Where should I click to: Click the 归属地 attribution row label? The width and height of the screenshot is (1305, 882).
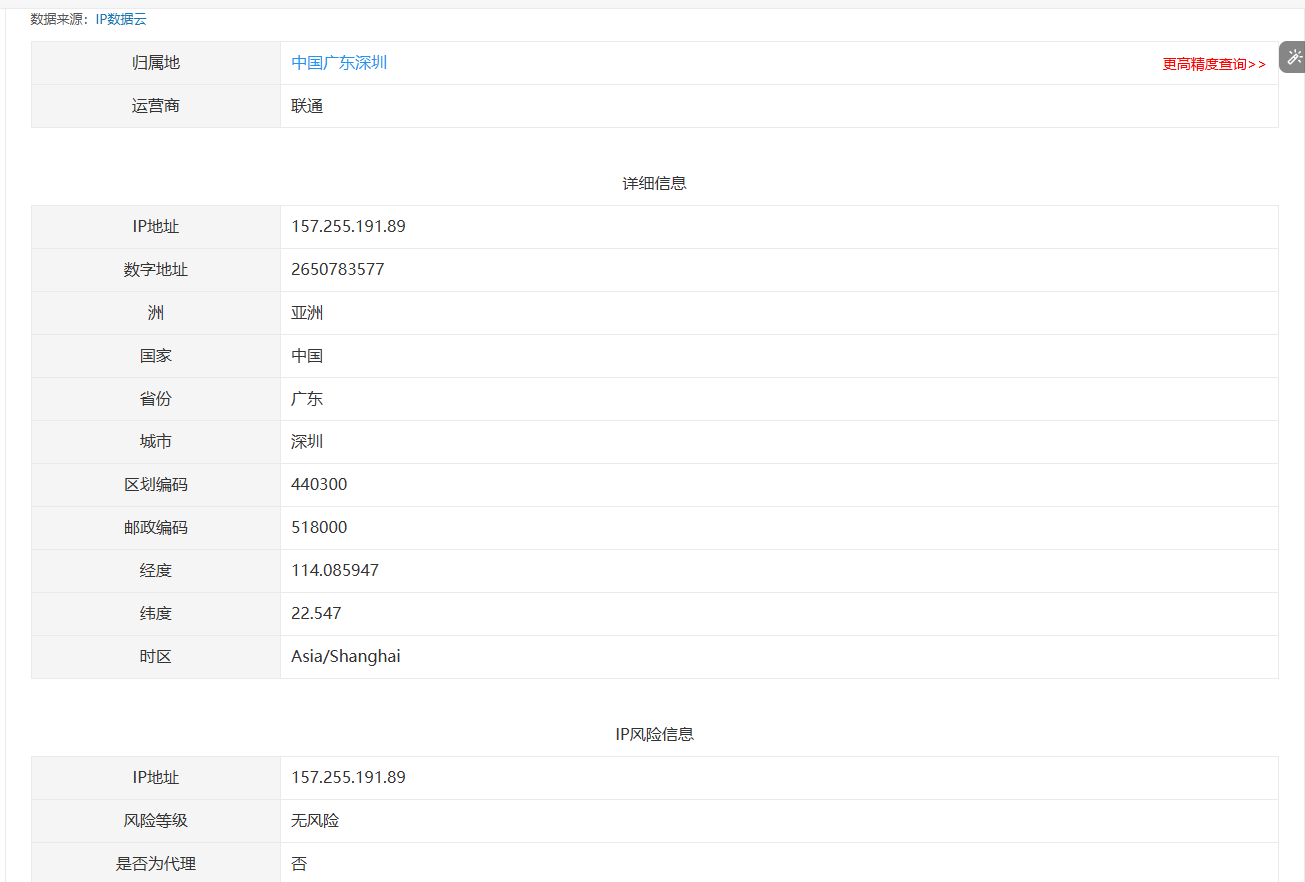tap(155, 62)
